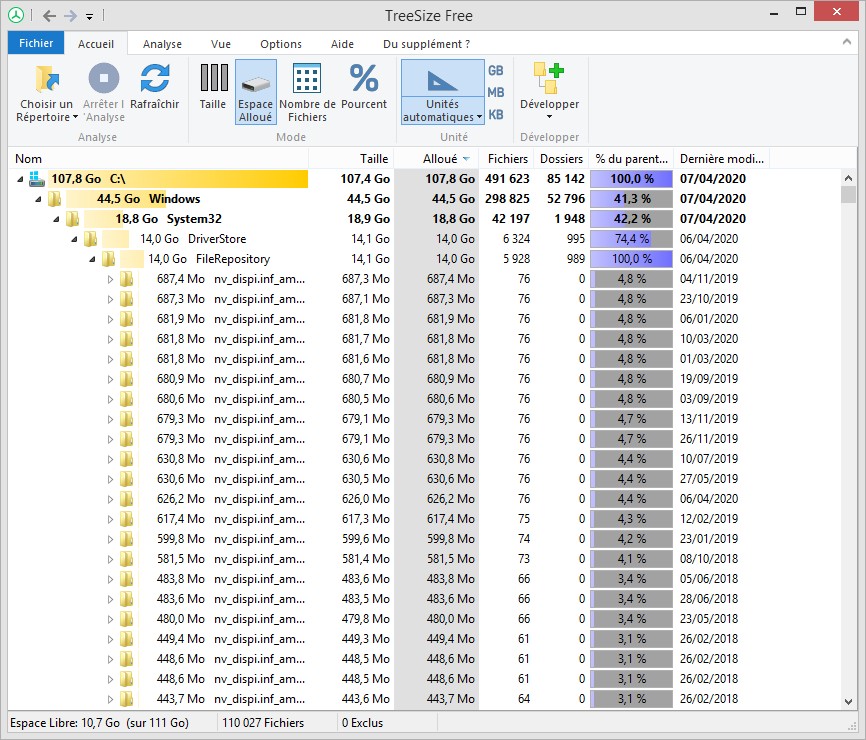Select the Pourcent percent mode icon
The image size is (866, 740).
364,78
